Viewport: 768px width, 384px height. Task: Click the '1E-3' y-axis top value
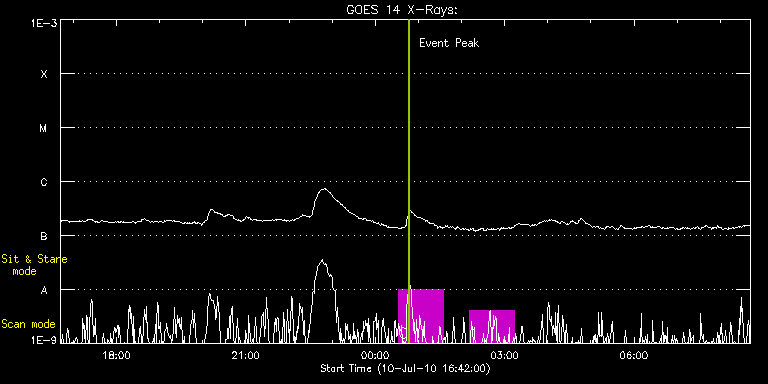click(x=43, y=23)
